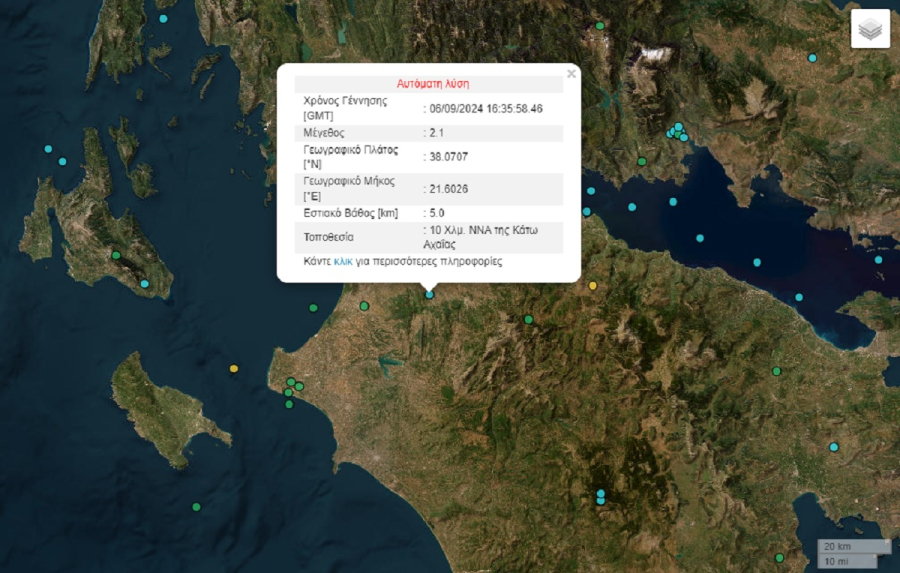Click the cyan marker in the top-right corner area

[x=812, y=58]
